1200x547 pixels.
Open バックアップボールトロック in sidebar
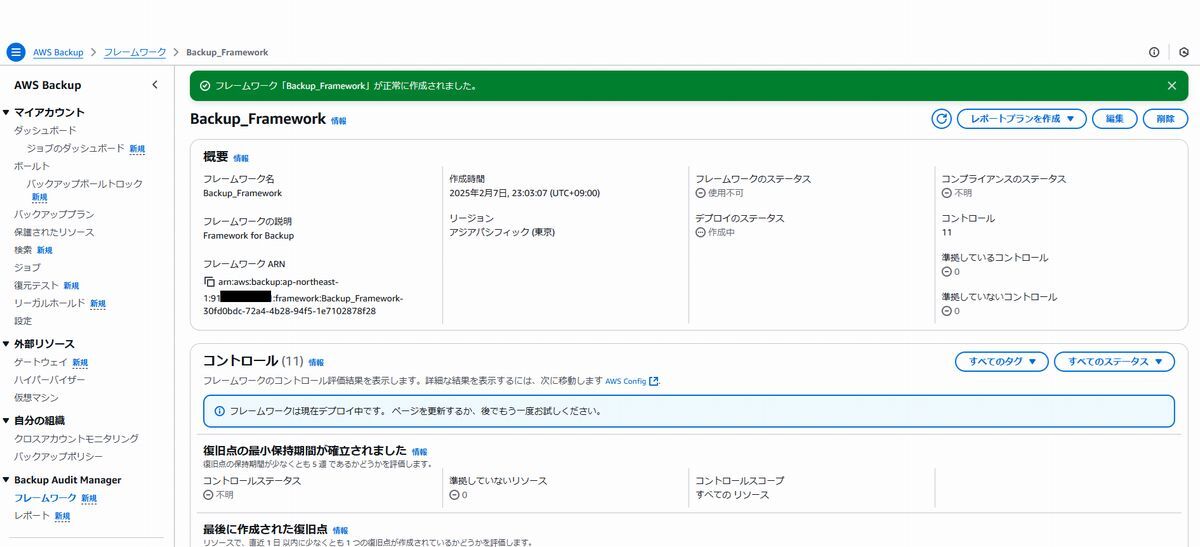pyautogui.click(x=84, y=184)
